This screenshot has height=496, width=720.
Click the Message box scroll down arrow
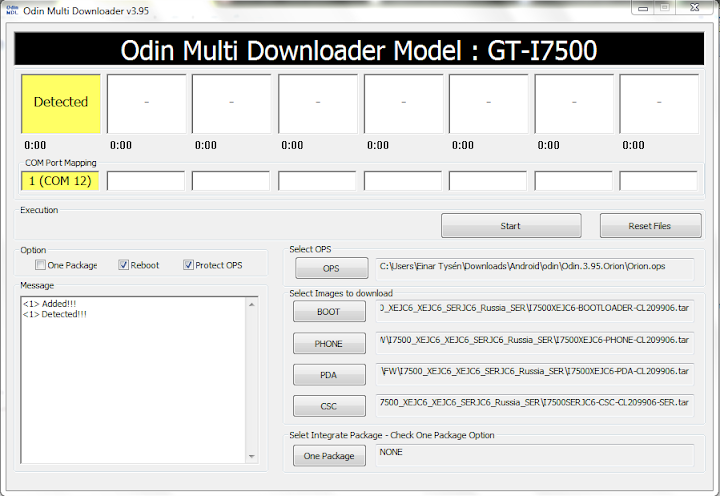[252, 456]
